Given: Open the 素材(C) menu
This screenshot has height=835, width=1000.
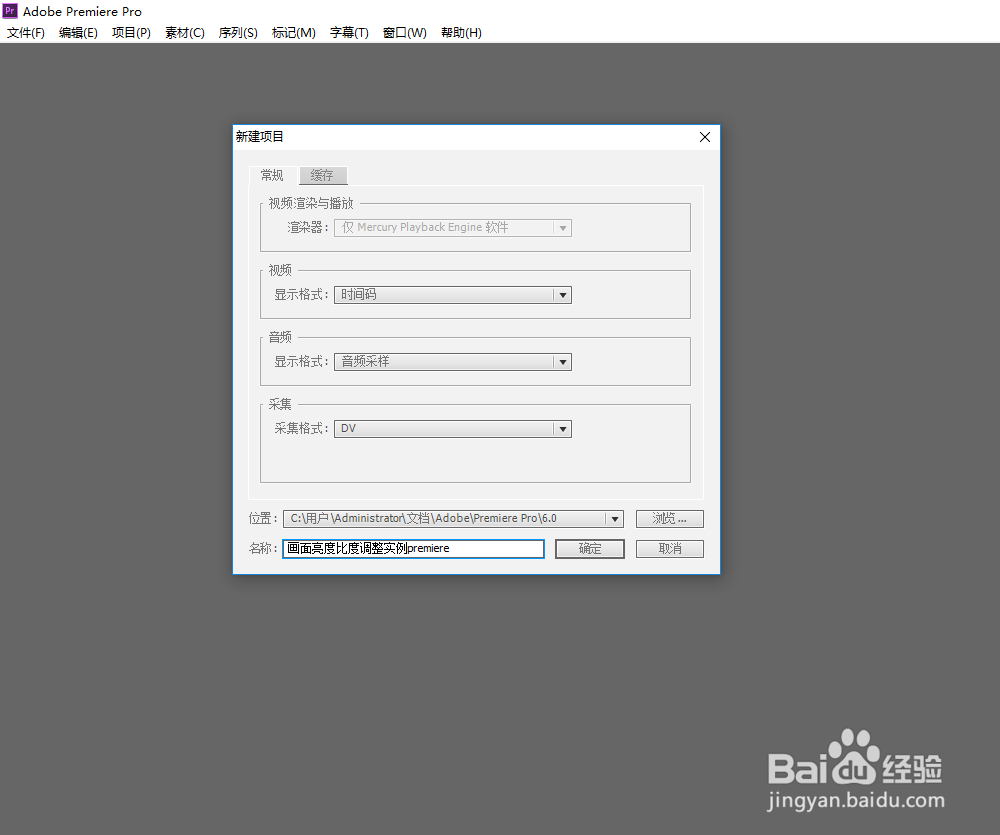Looking at the screenshot, I should click(x=185, y=33).
